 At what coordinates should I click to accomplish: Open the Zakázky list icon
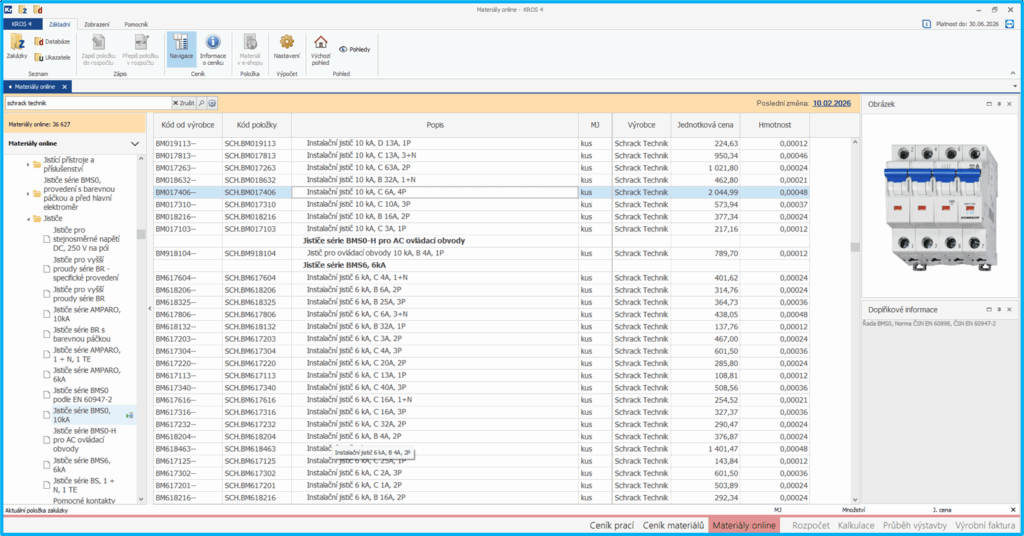[x=17, y=45]
